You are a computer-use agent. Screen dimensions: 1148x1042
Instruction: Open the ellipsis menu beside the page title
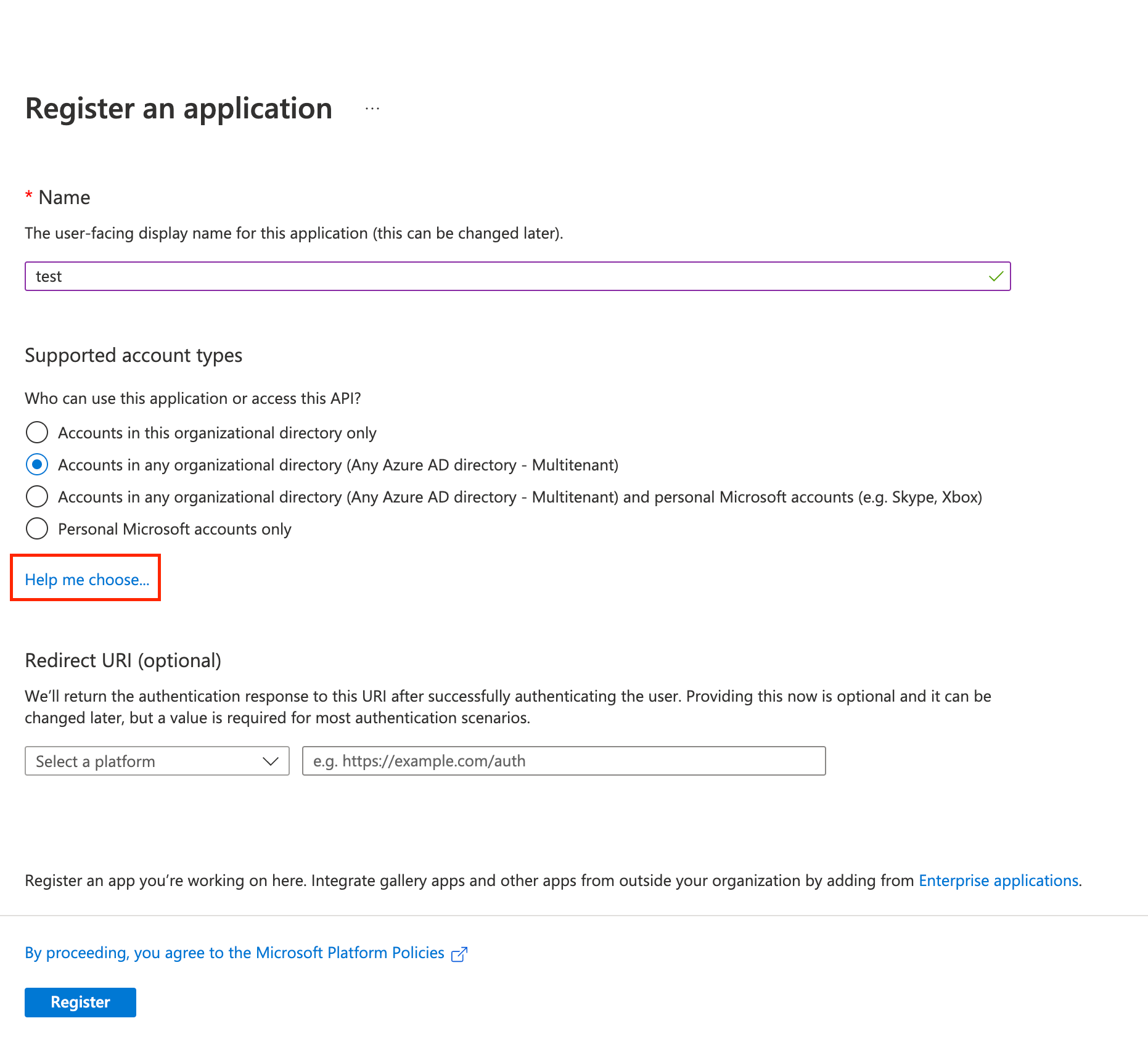click(x=372, y=109)
